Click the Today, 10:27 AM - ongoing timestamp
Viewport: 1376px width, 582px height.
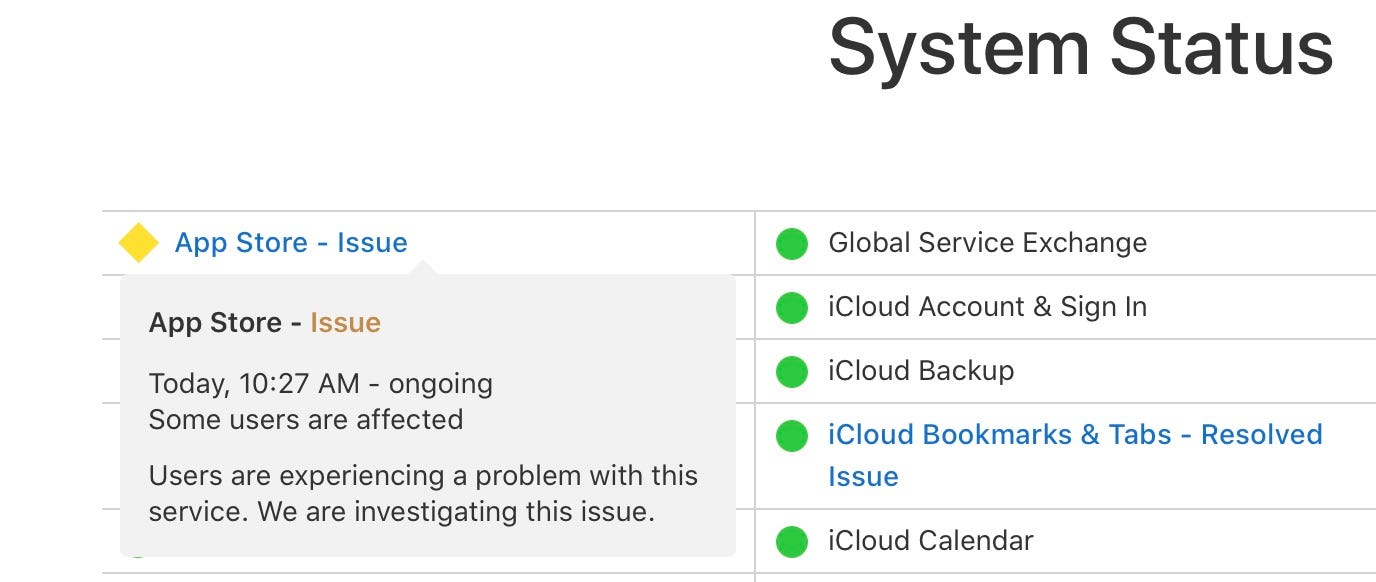[x=321, y=384]
